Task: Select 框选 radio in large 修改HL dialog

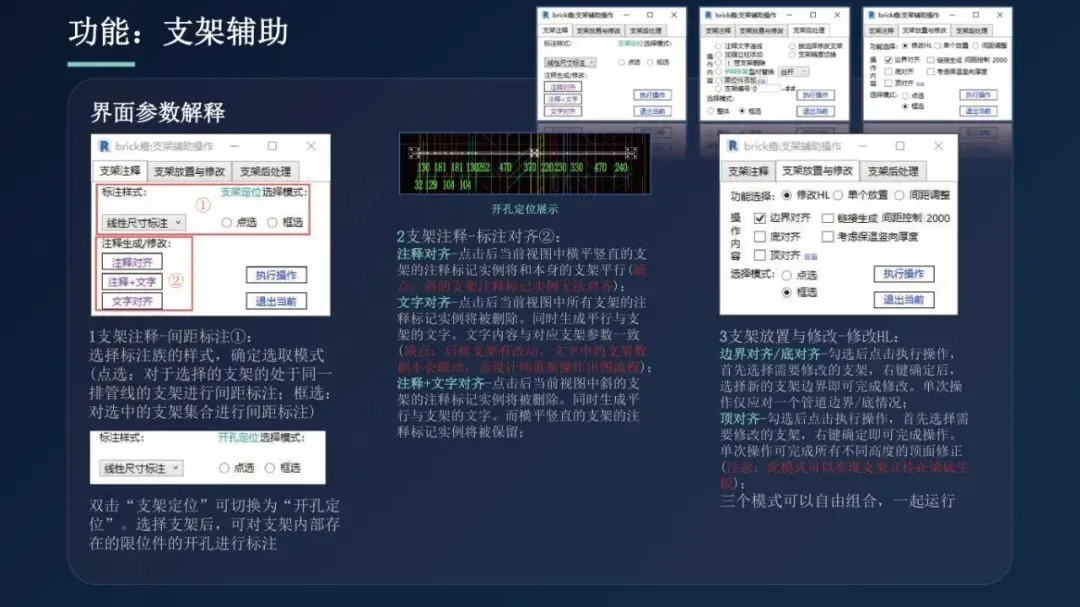Action: tap(787, 292)
